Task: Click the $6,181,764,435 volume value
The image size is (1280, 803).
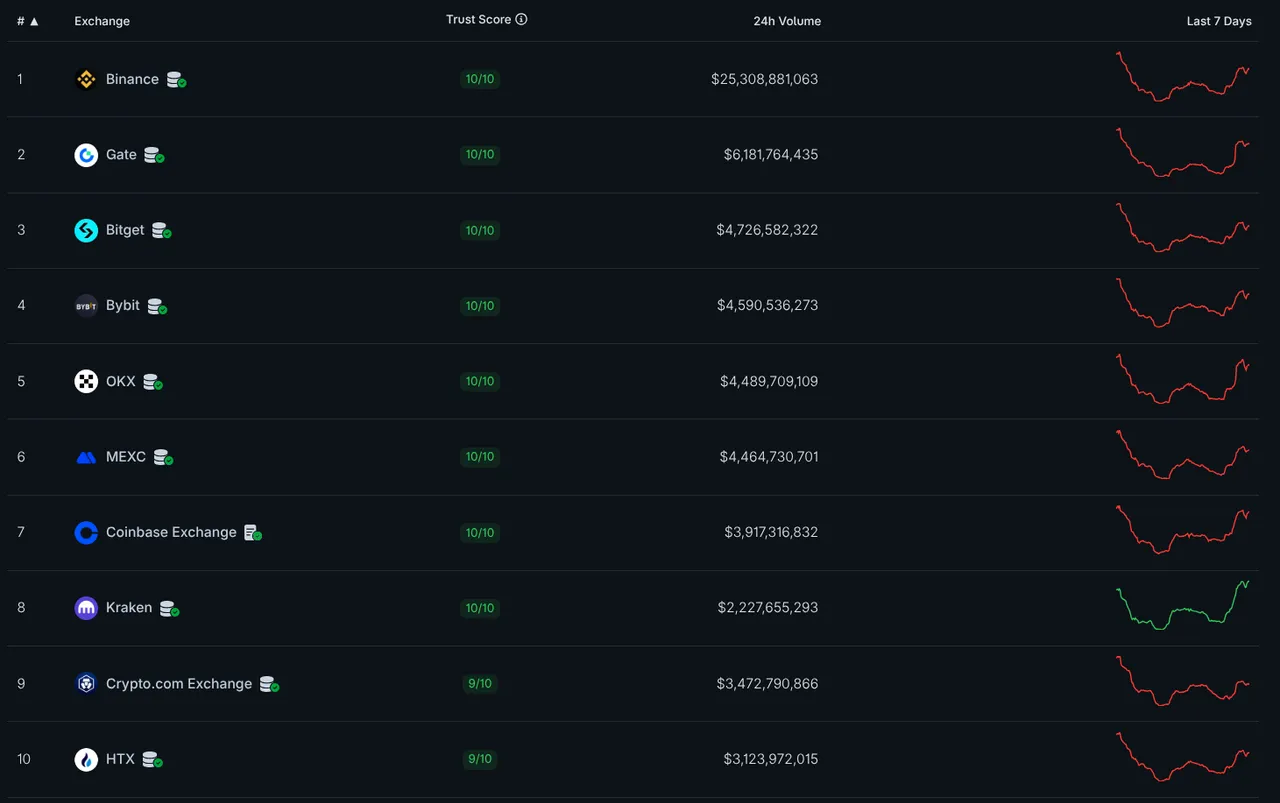Action: [x=770, y=155]
